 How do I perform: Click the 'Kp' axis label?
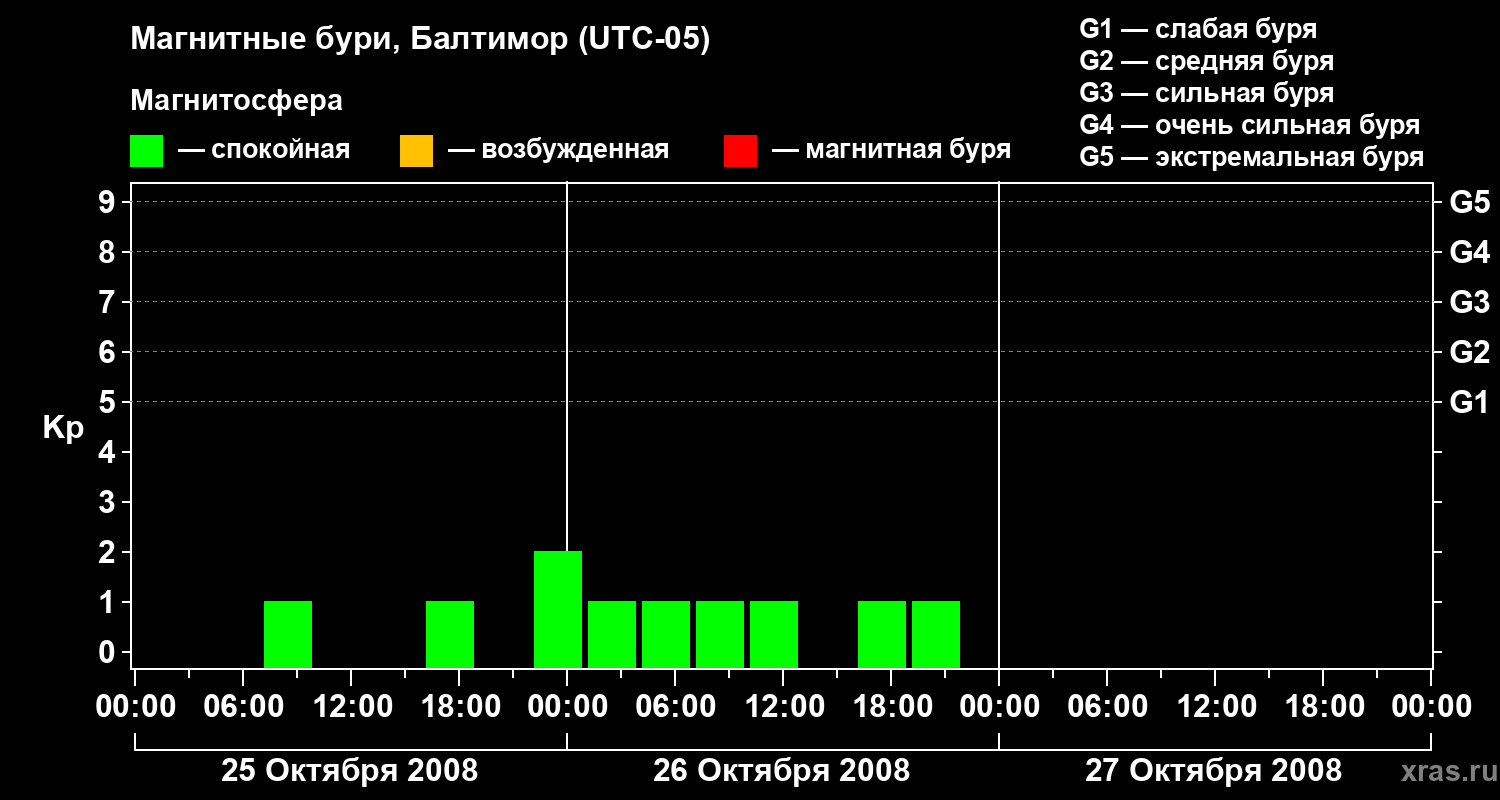point(63,429)
